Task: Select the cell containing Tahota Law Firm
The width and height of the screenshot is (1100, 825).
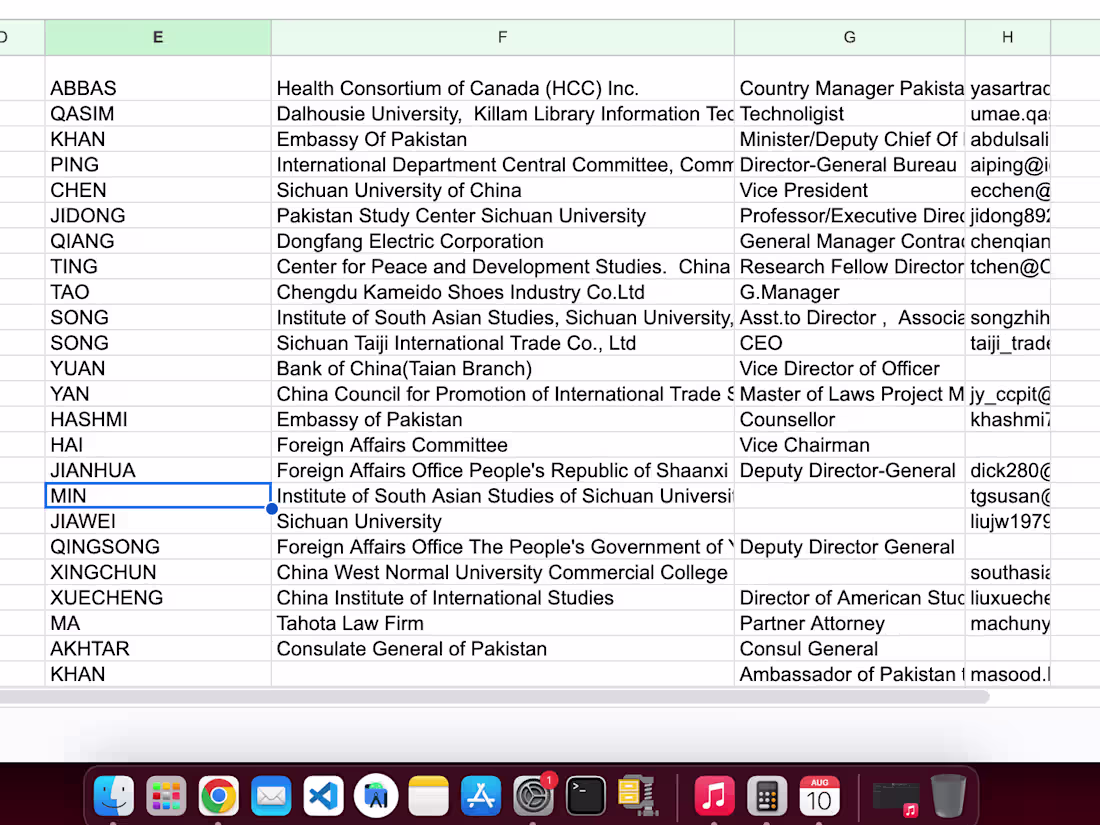Action: 502,623
